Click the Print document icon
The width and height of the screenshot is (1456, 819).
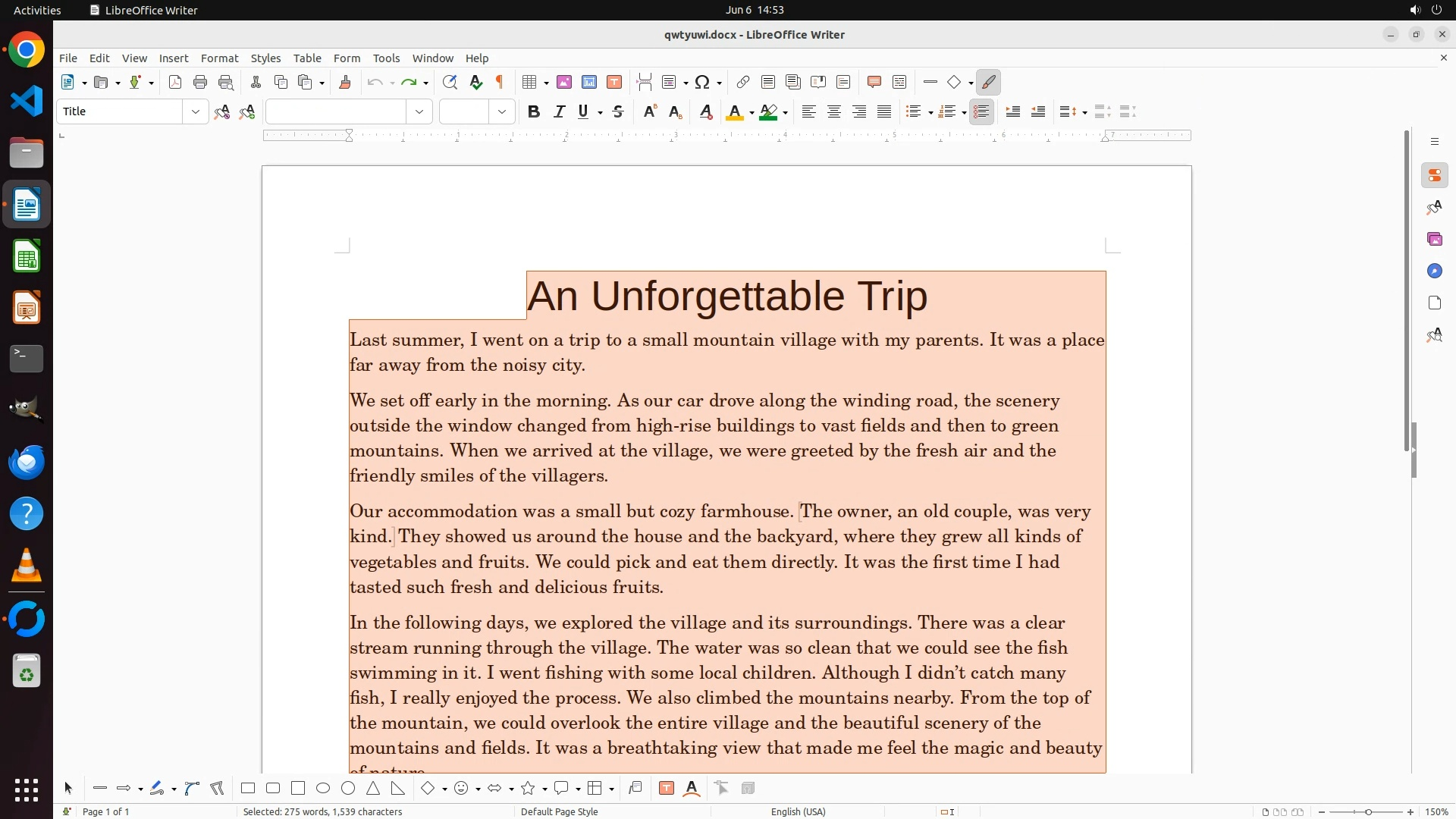point(200,83)
